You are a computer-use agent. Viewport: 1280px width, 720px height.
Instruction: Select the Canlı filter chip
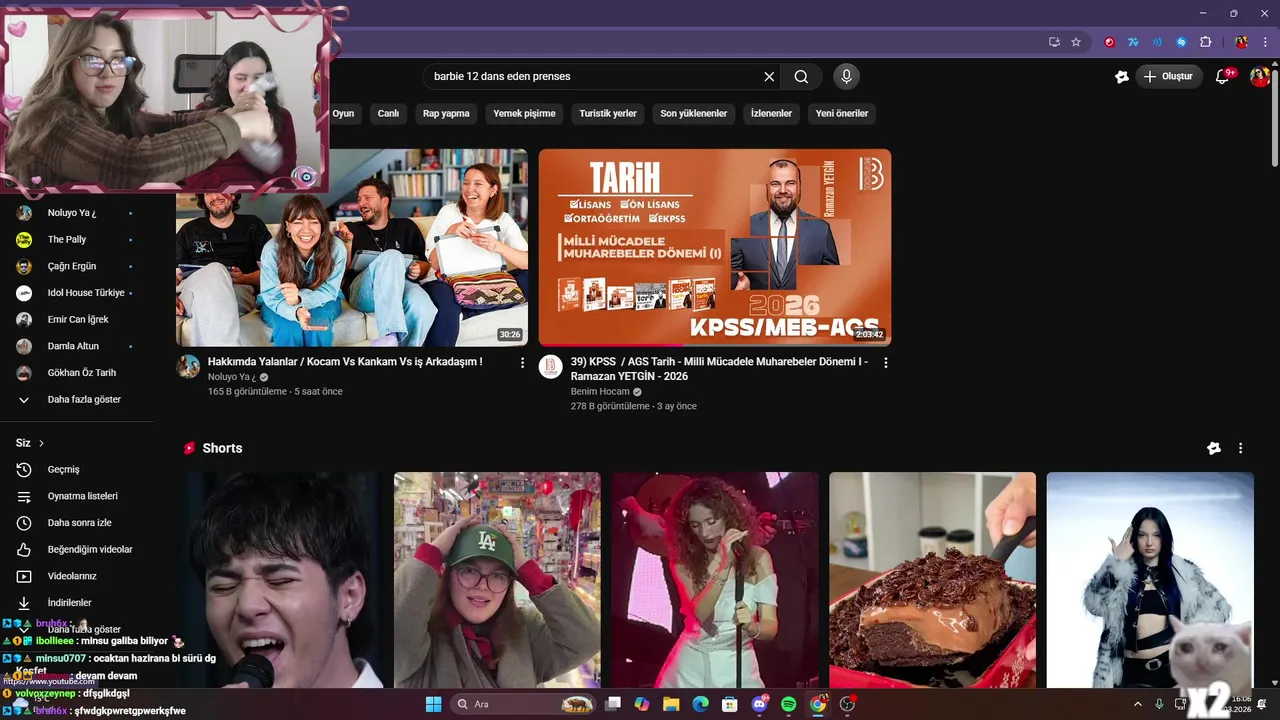(x=388, y=113)
